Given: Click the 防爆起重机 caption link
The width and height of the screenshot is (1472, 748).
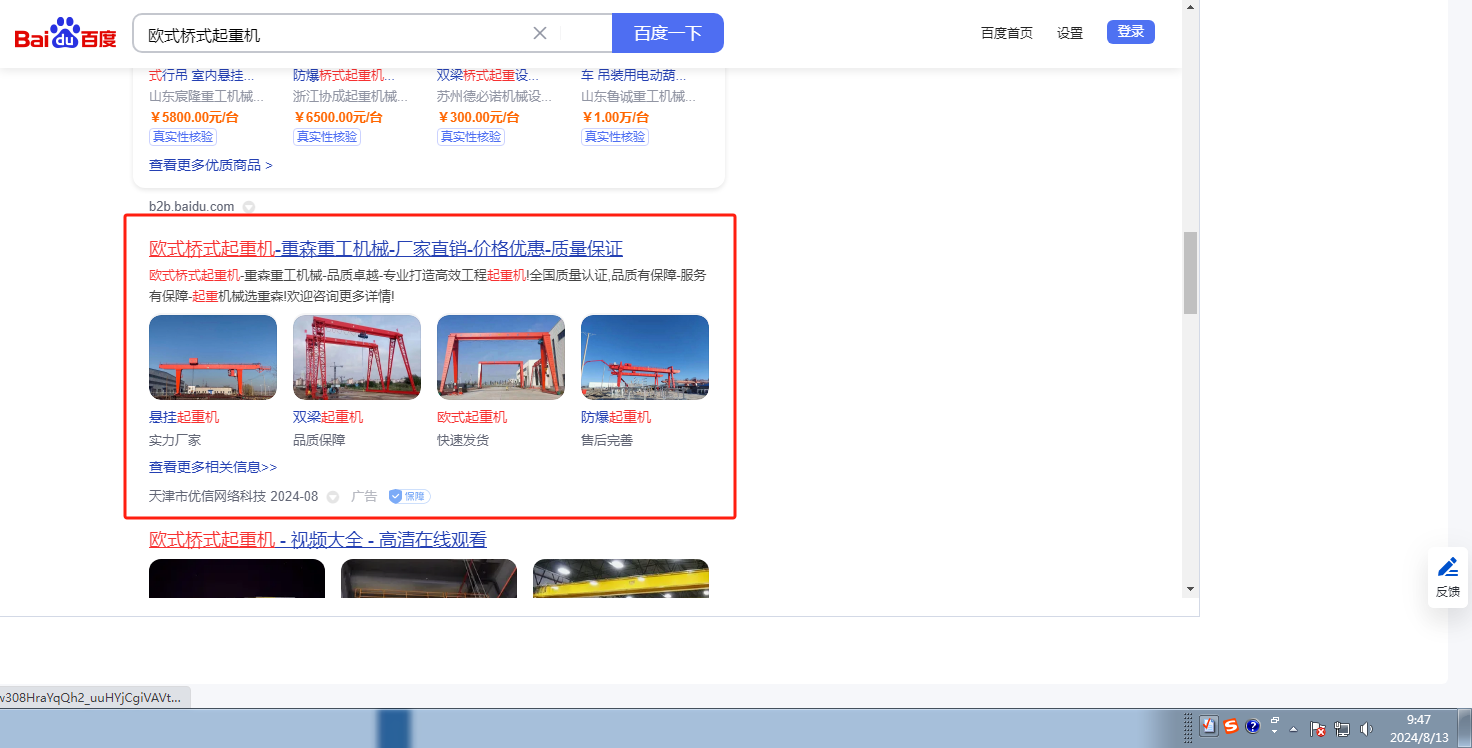Looking at the screenshot, I should [616, 417].
